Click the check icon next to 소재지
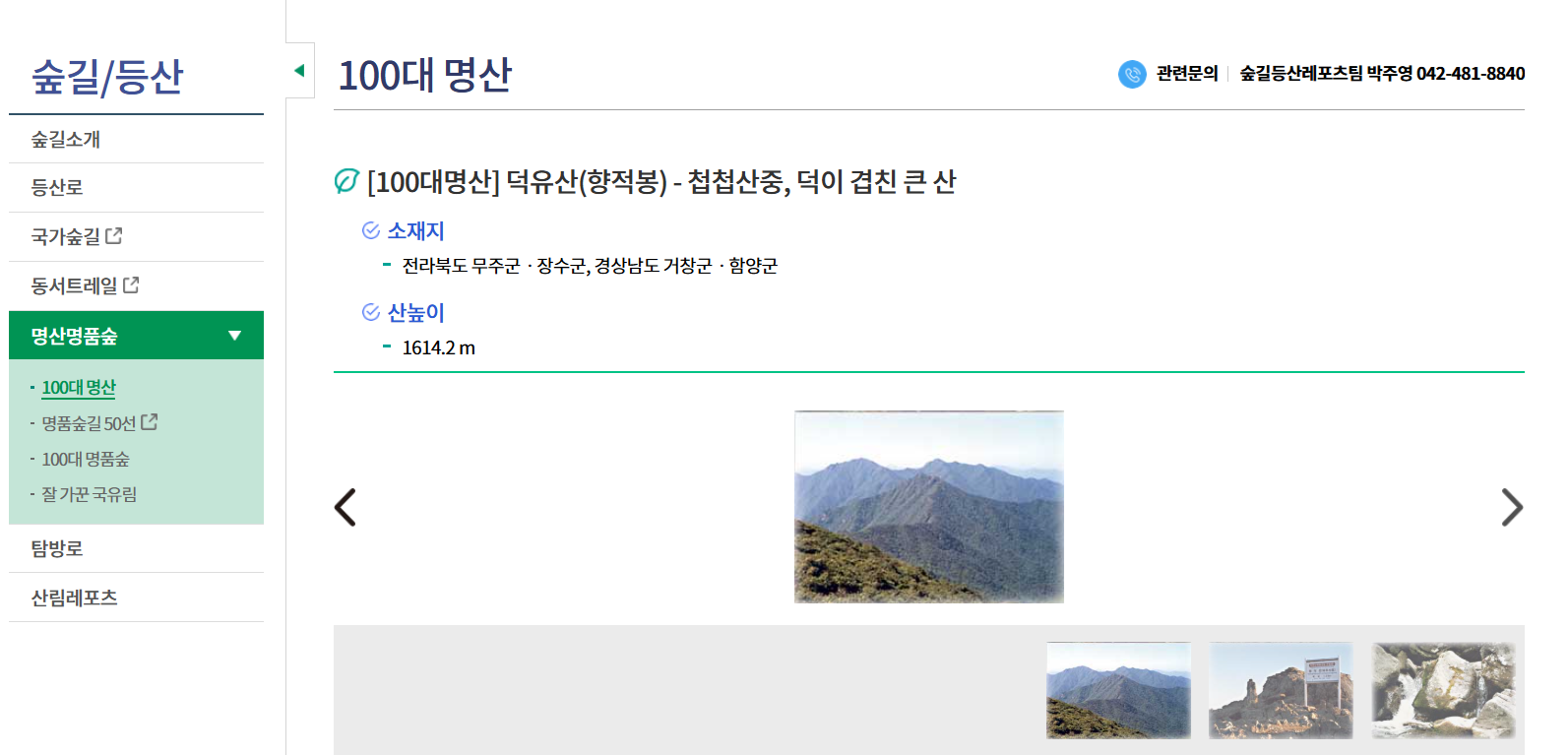This screenshot has height=755, width=1568. pyautogui.click(x=371, y=230)
